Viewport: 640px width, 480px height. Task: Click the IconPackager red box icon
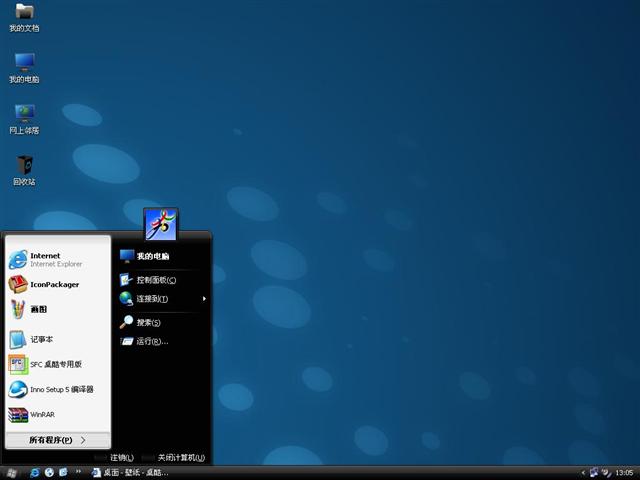[x=18, y=284]
